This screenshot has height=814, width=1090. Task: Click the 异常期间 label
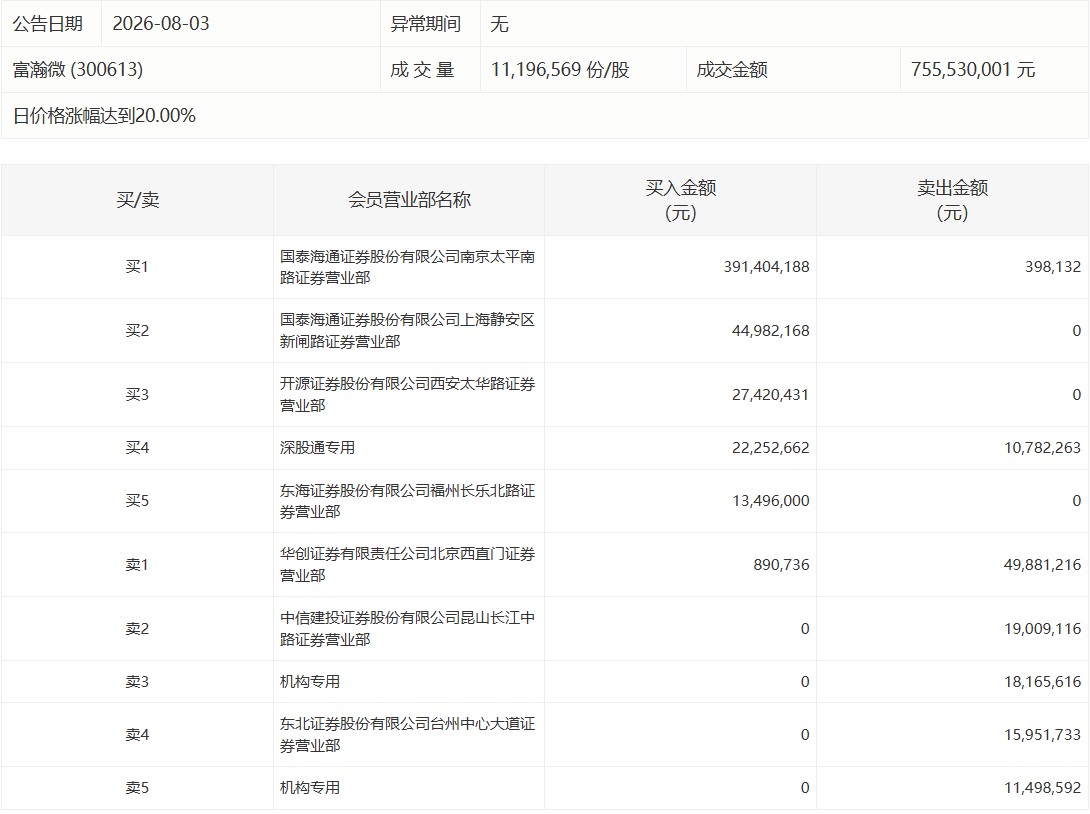[425, 24]
